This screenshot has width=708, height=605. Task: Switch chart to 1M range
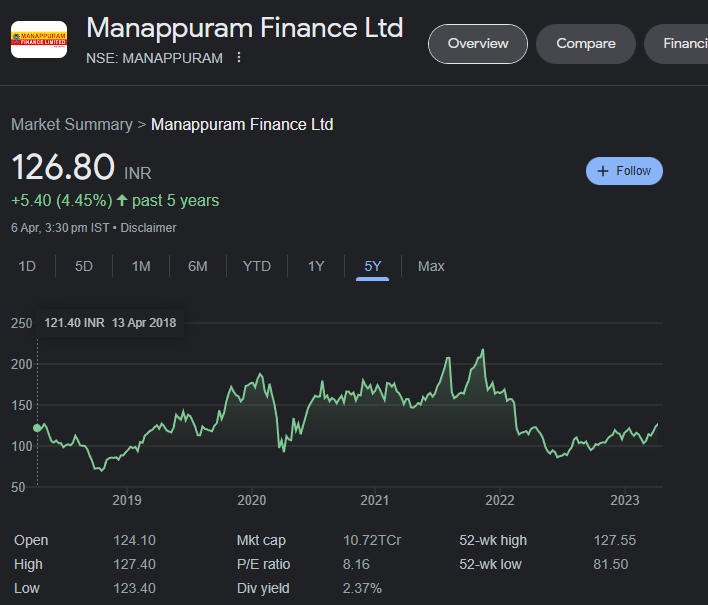pyautogui.click(x=141, y=266)
